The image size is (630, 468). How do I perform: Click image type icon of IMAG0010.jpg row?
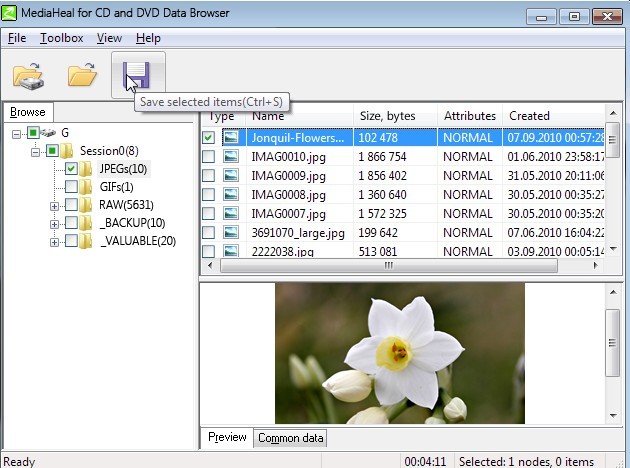(x=231, y=156)
